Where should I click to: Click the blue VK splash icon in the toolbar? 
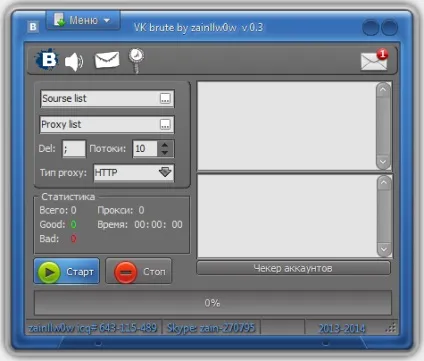[x=47, y=60]
